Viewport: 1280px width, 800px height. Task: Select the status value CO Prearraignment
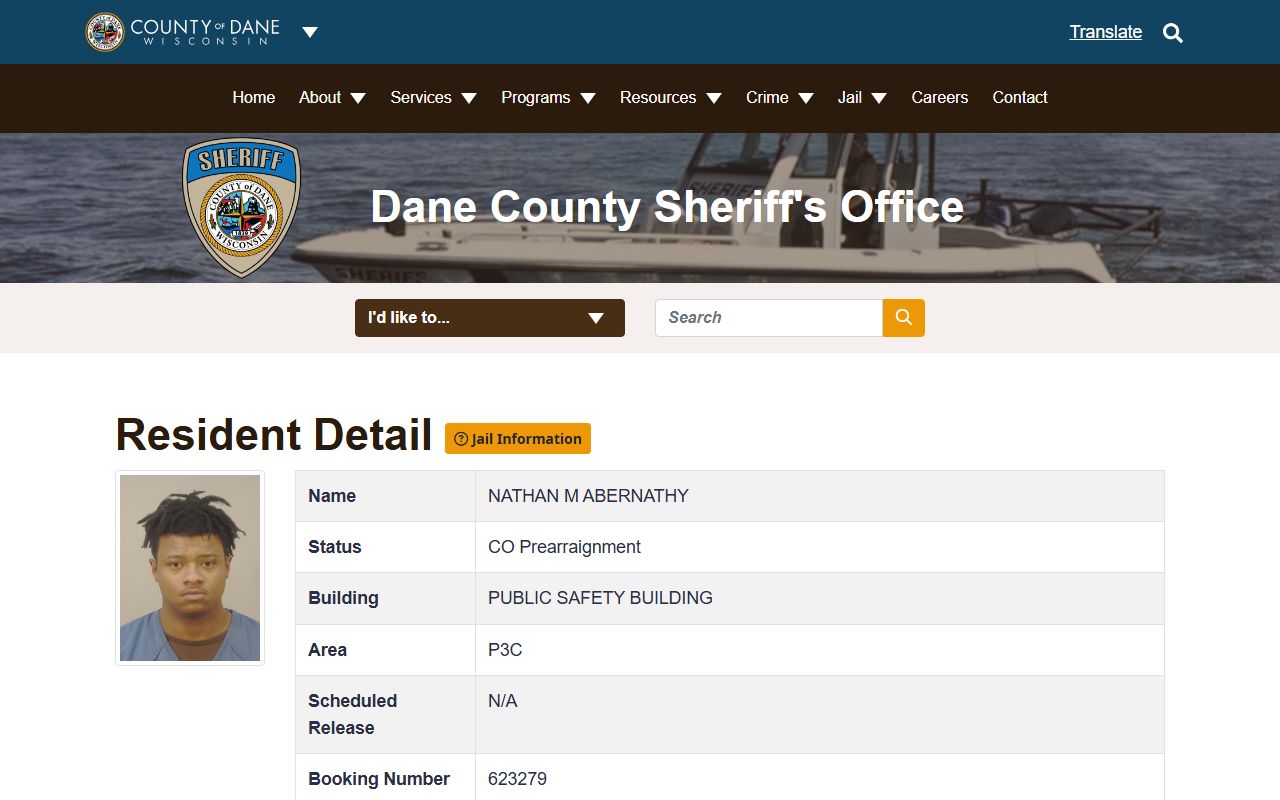click(x=564, y=547)
